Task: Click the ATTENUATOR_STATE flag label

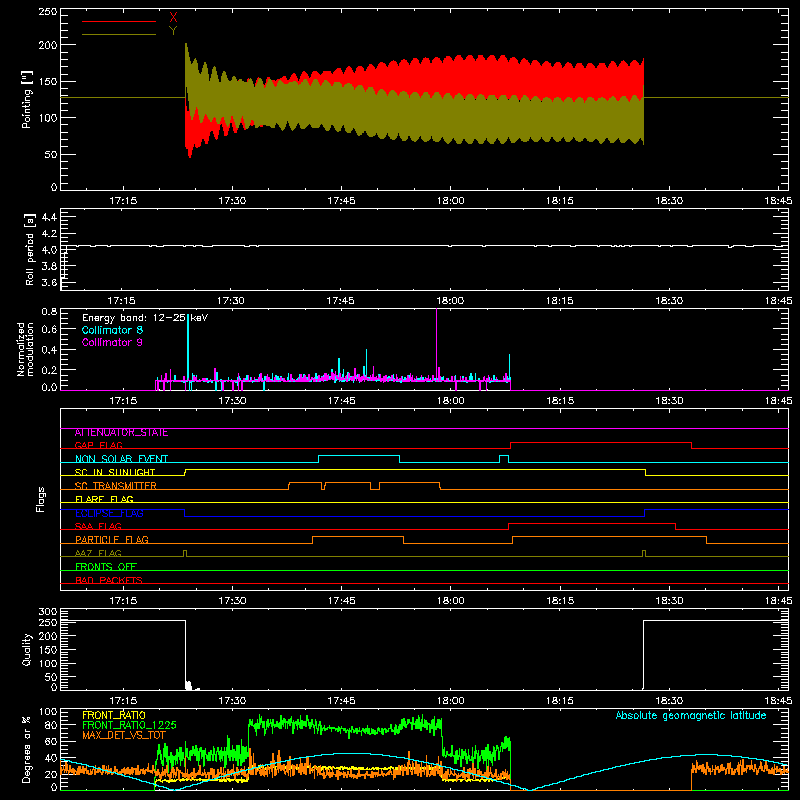Action: pyautogui.click(x=121, y=433)
